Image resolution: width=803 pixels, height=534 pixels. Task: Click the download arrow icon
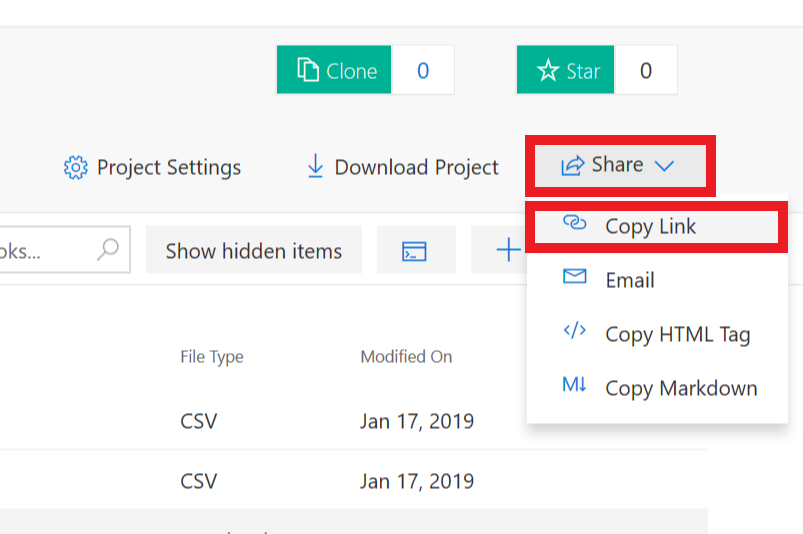(x=315, y=166)
